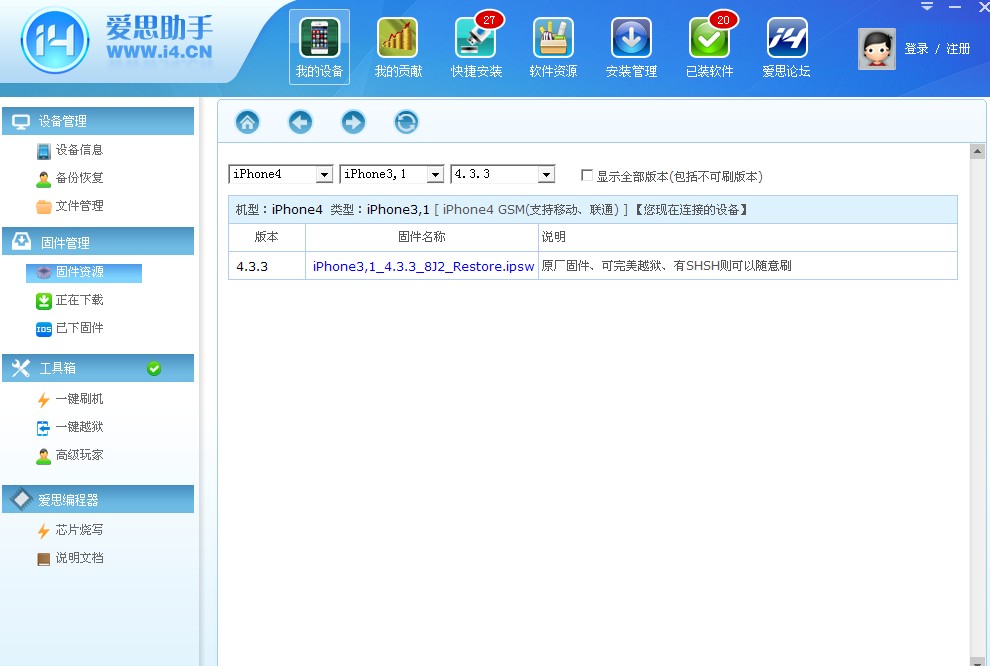Open 软件资源 software resources icon
Screen dimensions: 990x666
tap(554, 38)
